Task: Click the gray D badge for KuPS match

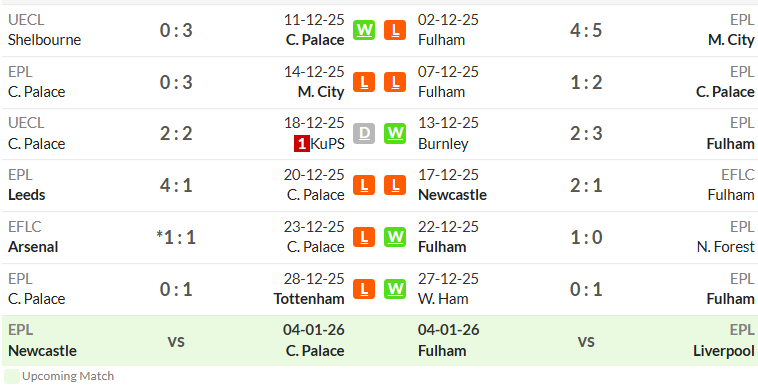Action: coord(364,133)
